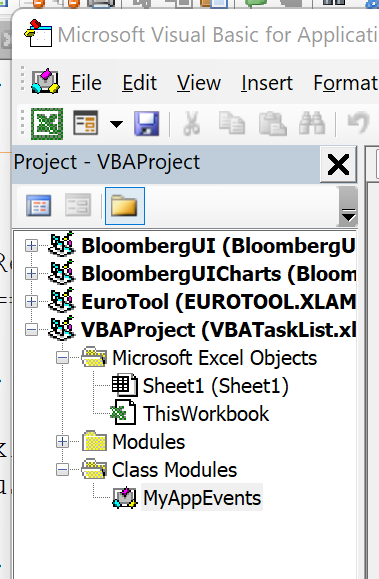Click the View Microsoft Excel icon

coord(47,123)
